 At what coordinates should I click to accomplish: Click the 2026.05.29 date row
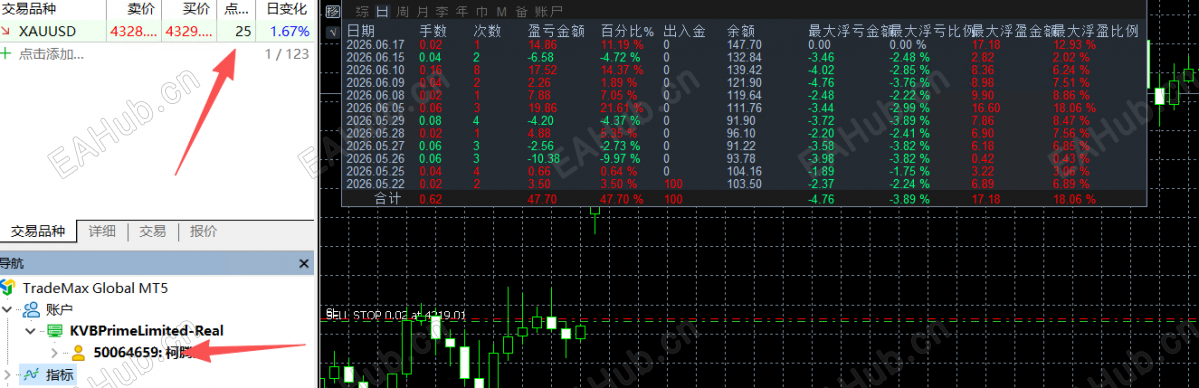coord(376,120)
